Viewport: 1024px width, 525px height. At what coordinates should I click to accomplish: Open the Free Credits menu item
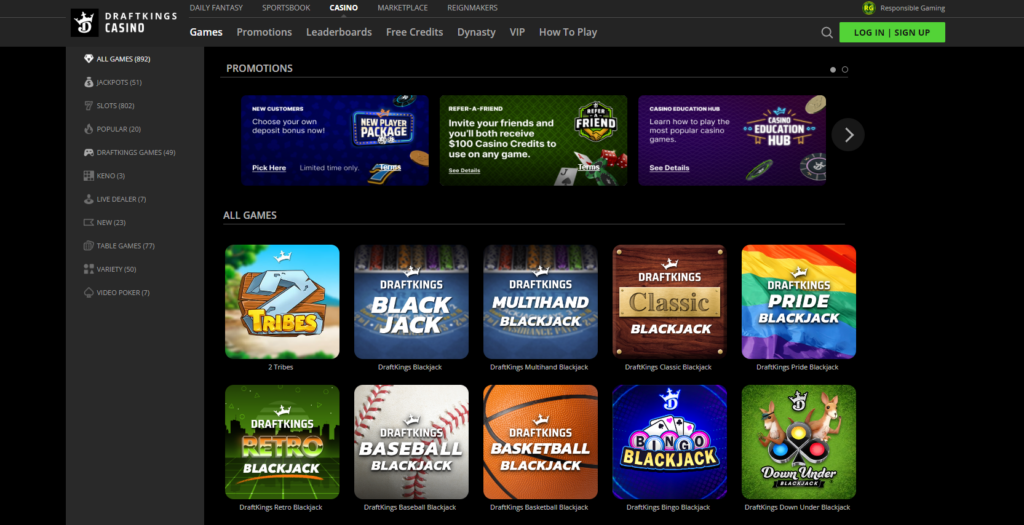click(415, 32)
